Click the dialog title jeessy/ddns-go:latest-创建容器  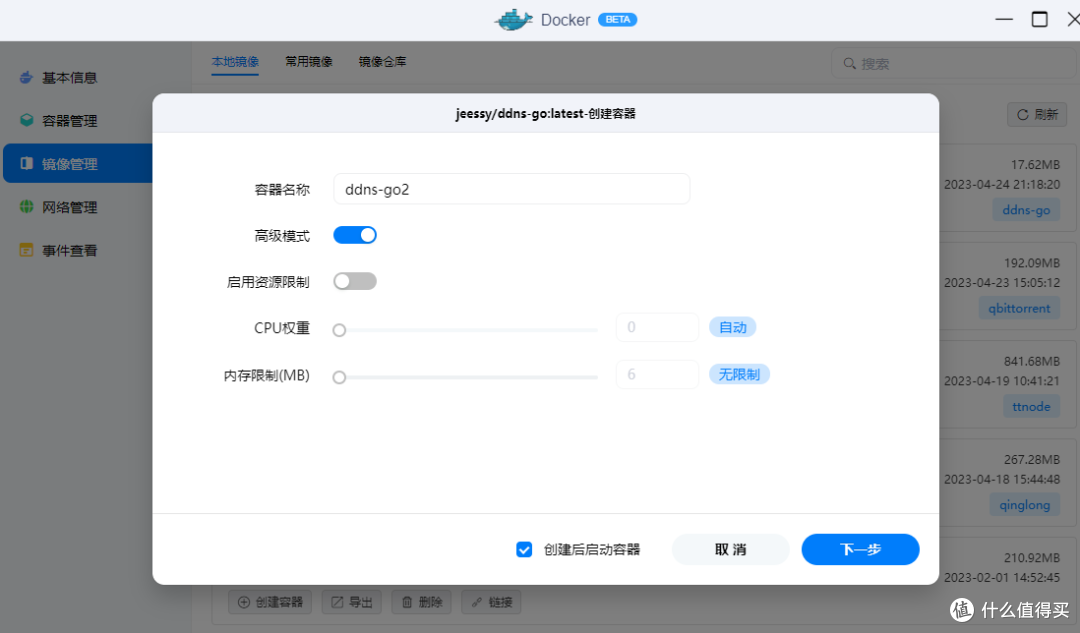(x=546, y=114)
